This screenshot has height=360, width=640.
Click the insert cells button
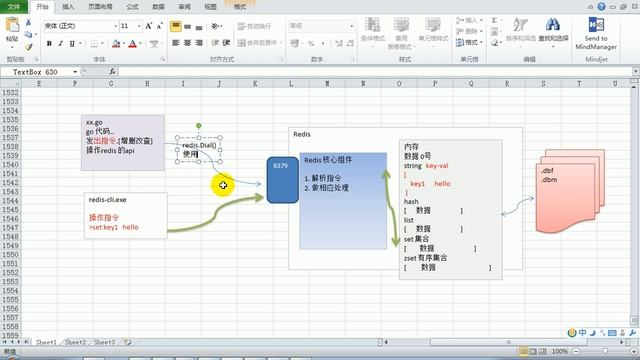pyautogui.click(x=469, y=20)
